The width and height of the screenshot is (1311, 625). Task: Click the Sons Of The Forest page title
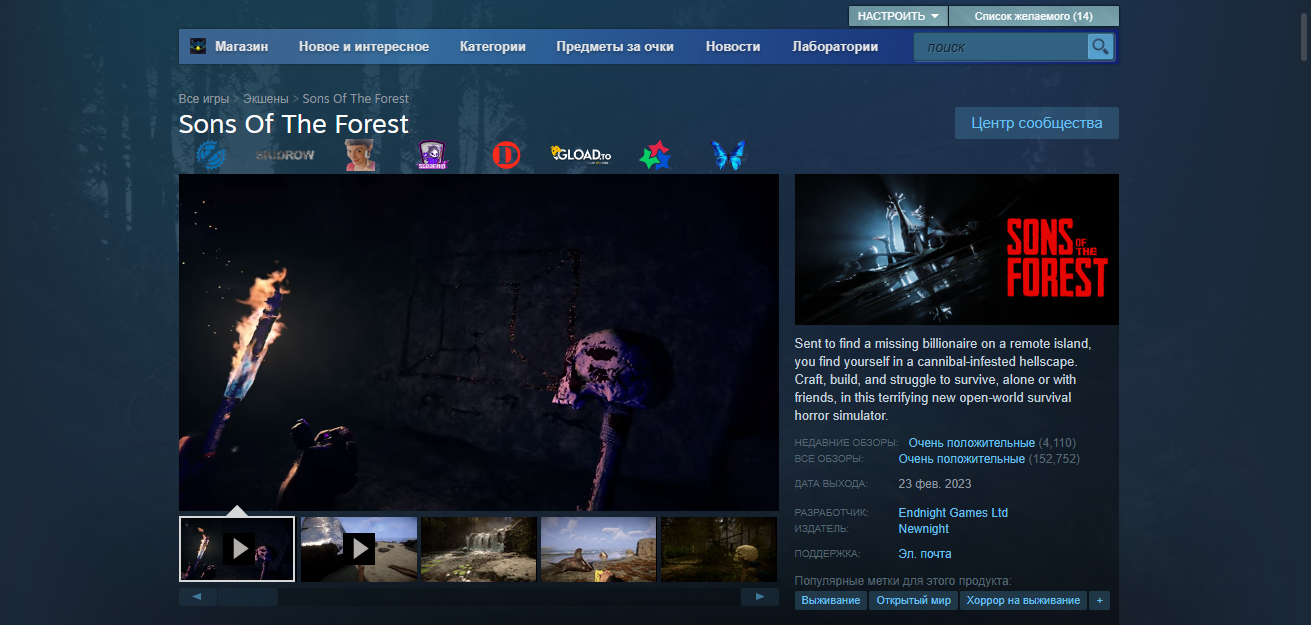pyautogui.click(x=294, y=124)
